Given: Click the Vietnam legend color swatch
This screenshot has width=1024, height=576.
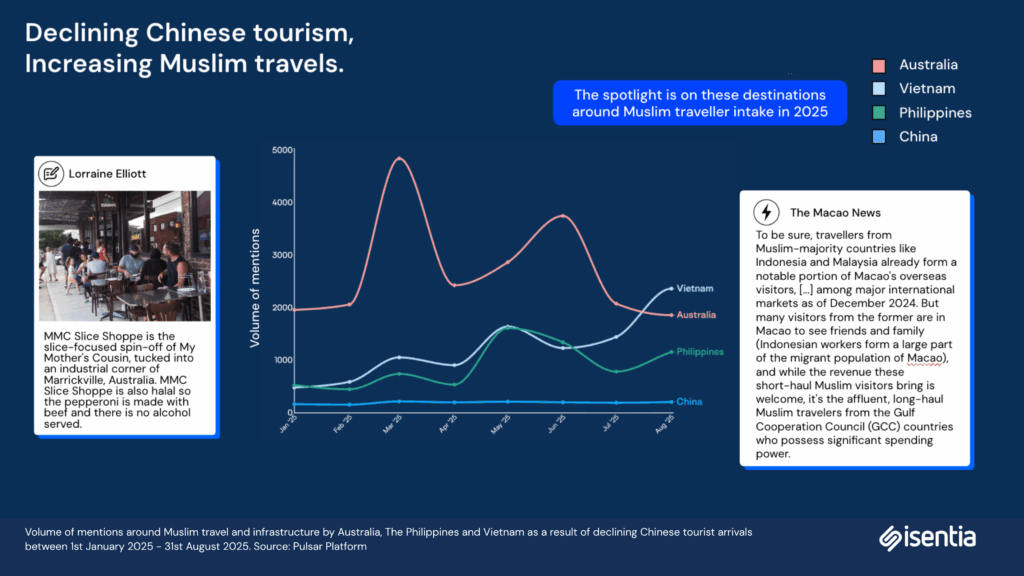Looking at the screenshot, I should tap(879, 89).
